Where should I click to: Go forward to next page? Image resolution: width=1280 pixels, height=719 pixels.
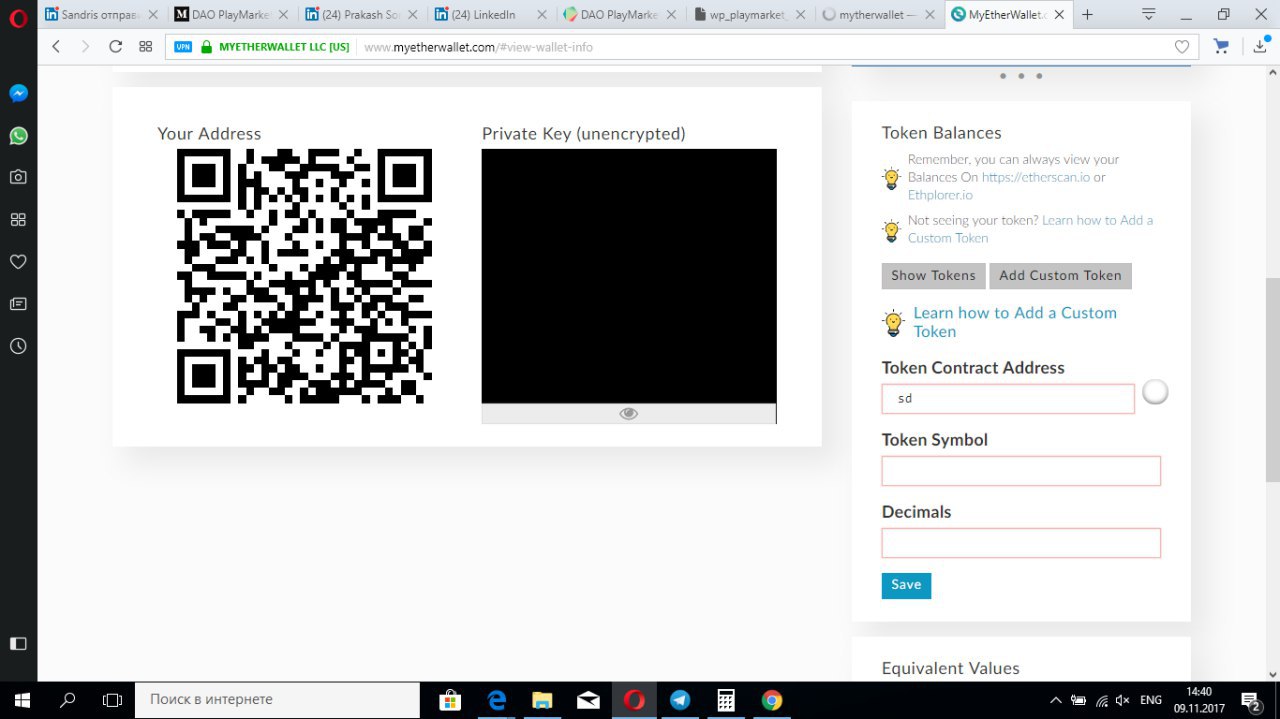(x=85, y=47)
